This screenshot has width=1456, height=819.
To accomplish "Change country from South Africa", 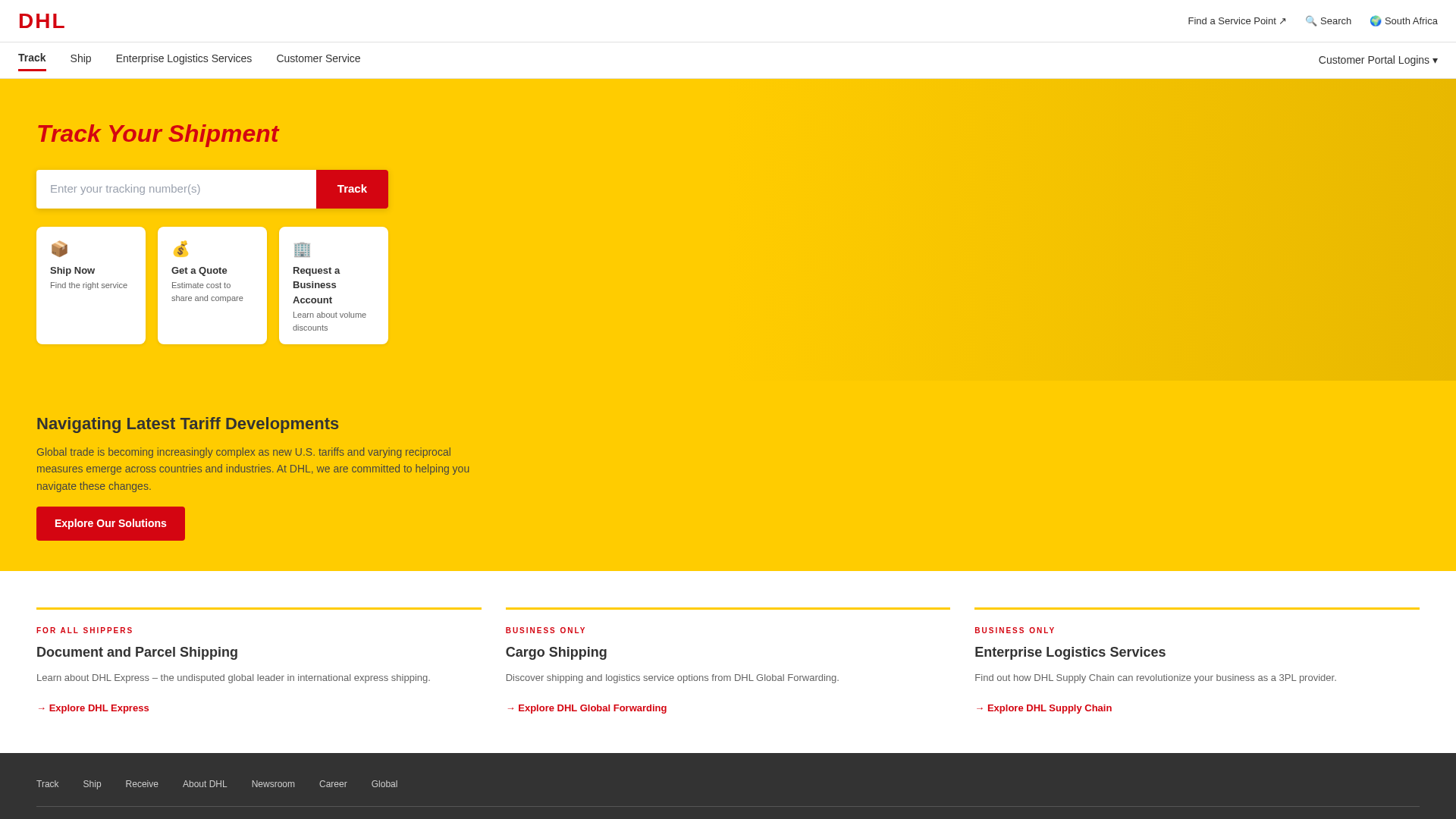I will 1403,21.
